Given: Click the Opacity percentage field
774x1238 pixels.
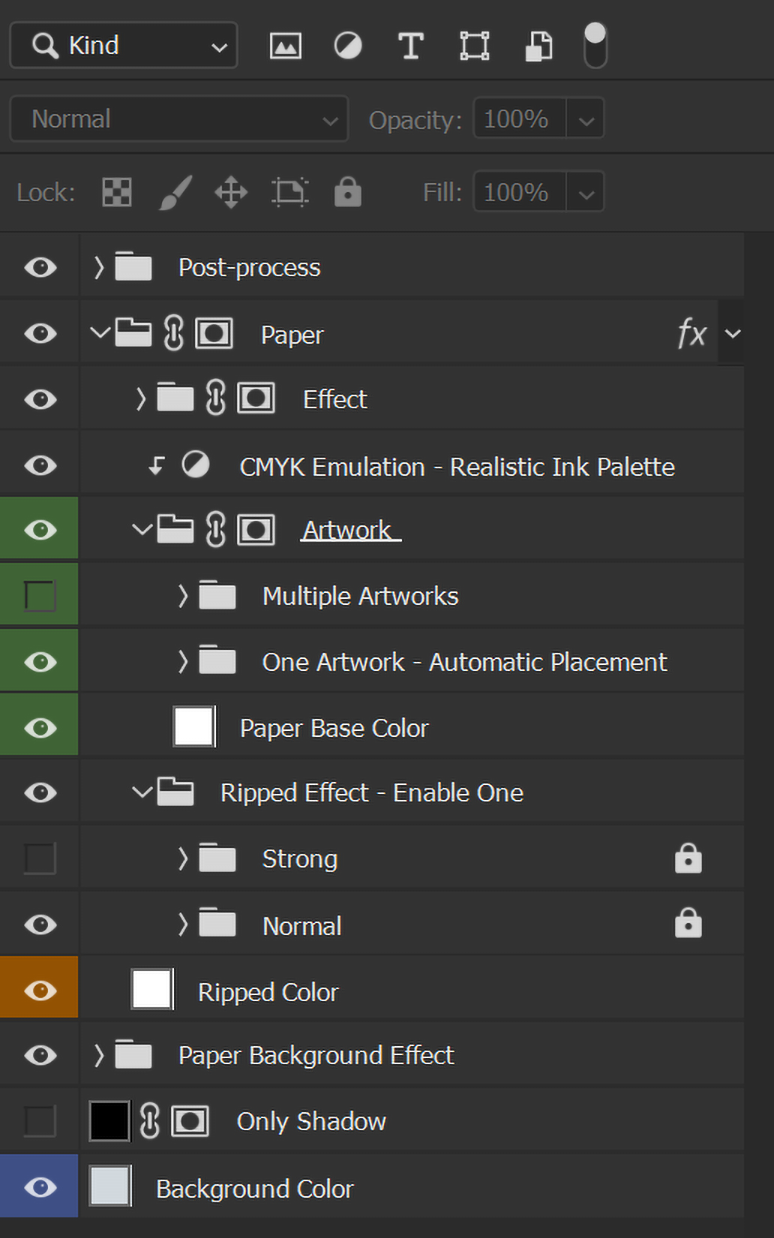Looking at the screenshot, I should point(517,119).
